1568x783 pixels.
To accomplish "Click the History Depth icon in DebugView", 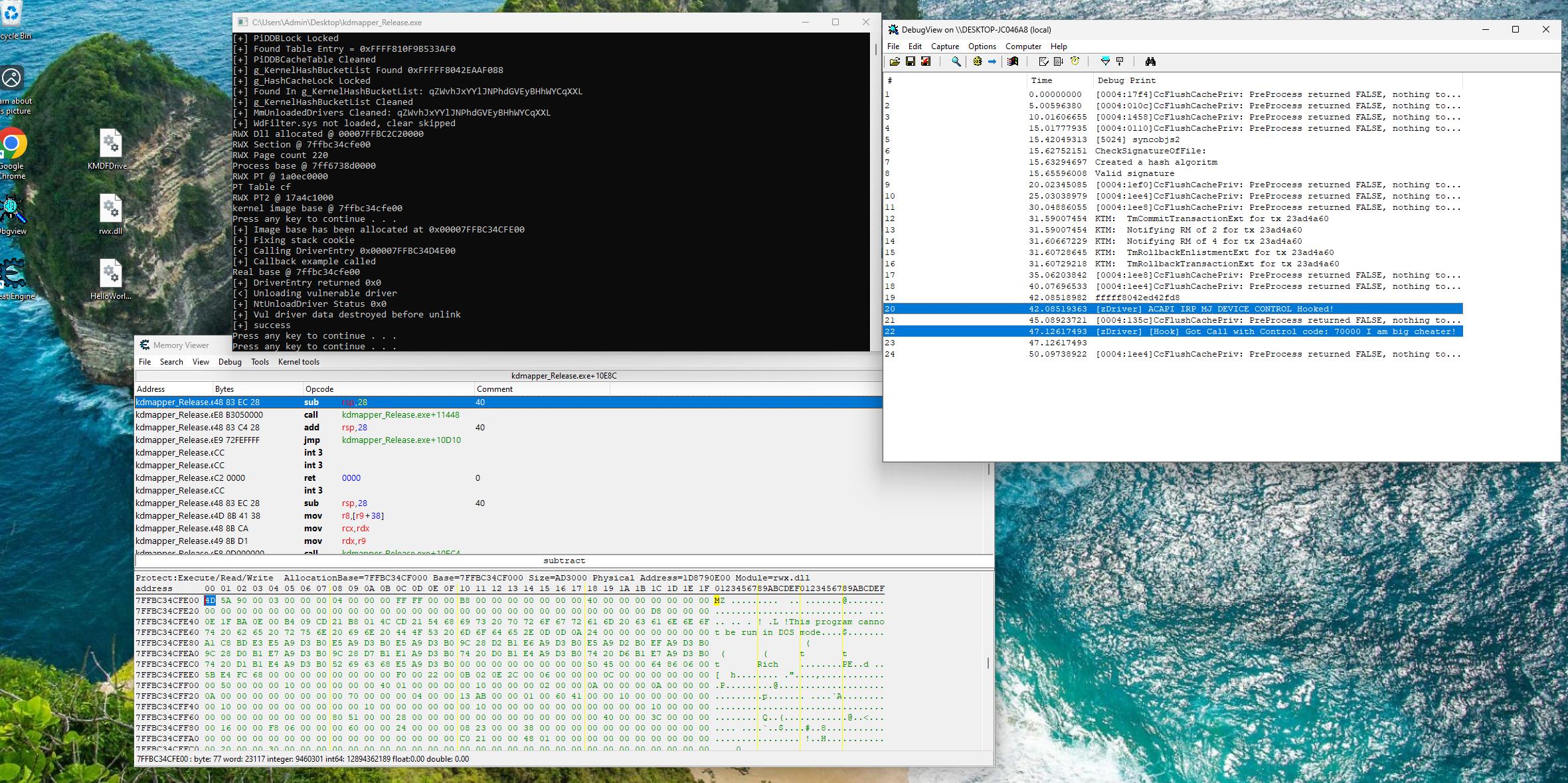I will coord(1120,62).
